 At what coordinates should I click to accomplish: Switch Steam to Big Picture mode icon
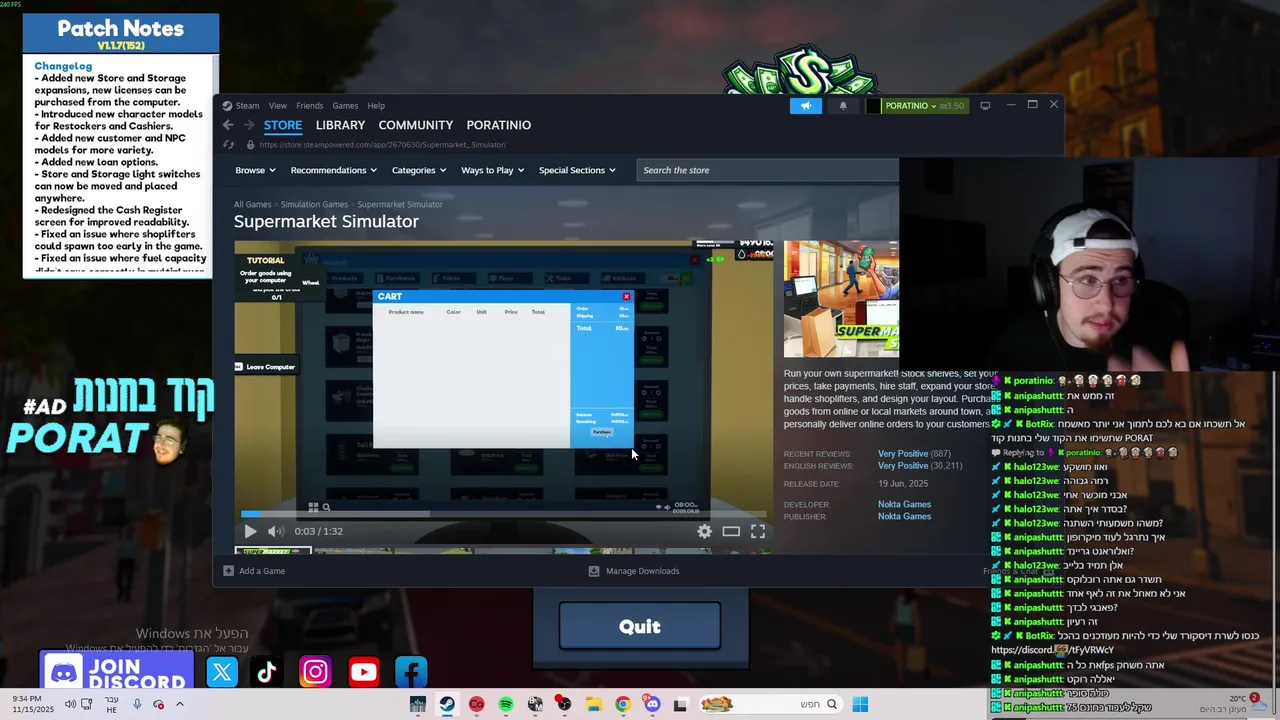[985, 105]
